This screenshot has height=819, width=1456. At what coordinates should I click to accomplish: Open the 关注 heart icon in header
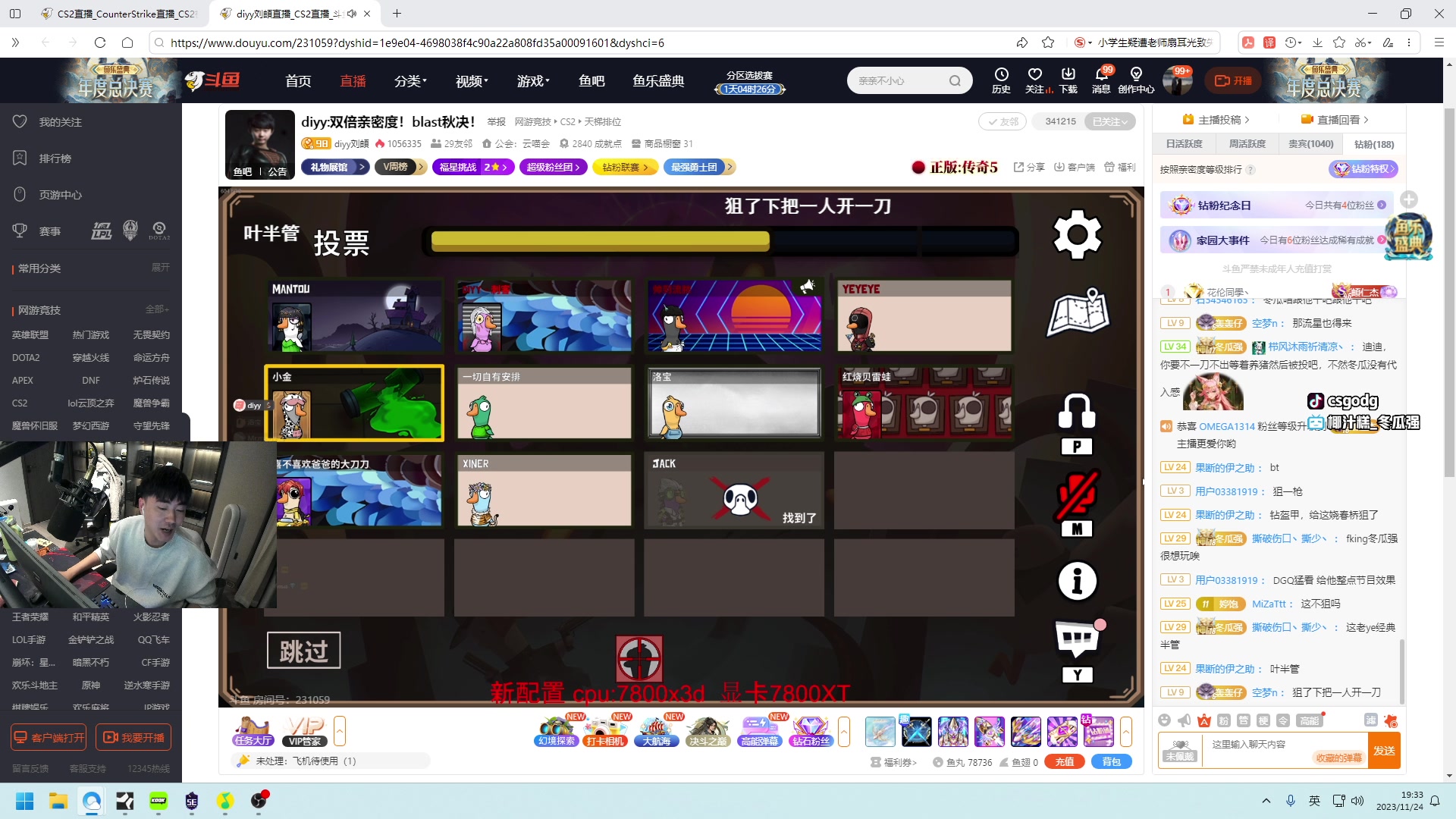[1035, 80]
